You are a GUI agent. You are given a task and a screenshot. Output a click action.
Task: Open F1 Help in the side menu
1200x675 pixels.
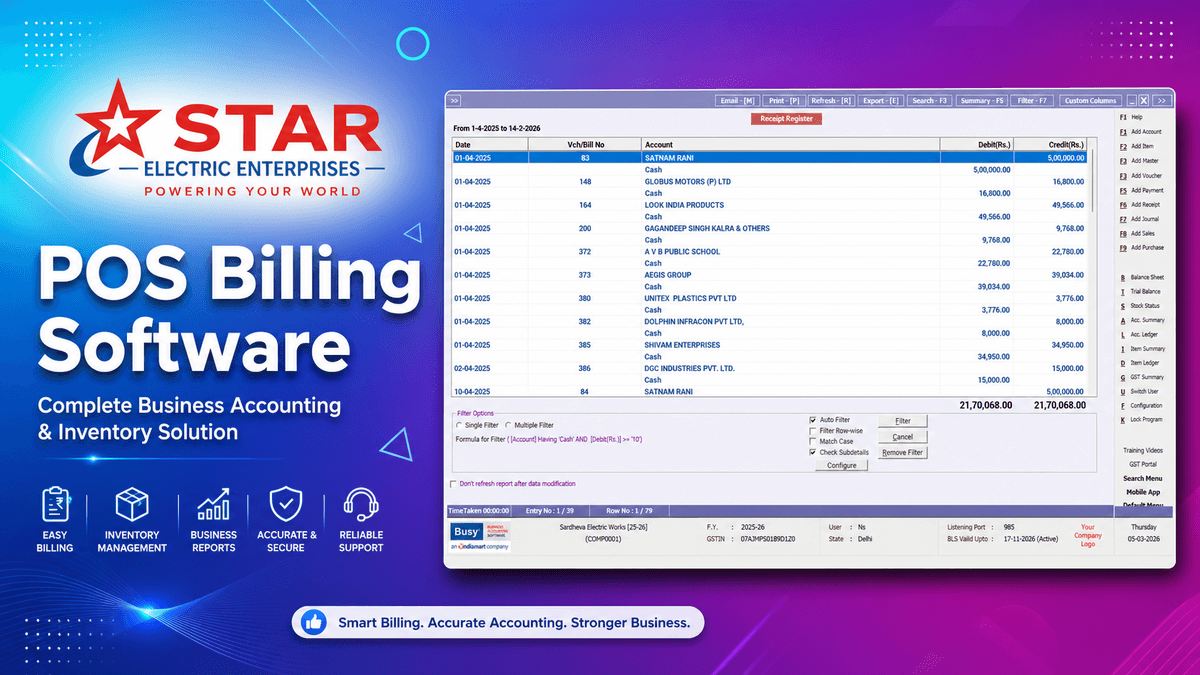pyautogui.click(x=1131, y=117)
